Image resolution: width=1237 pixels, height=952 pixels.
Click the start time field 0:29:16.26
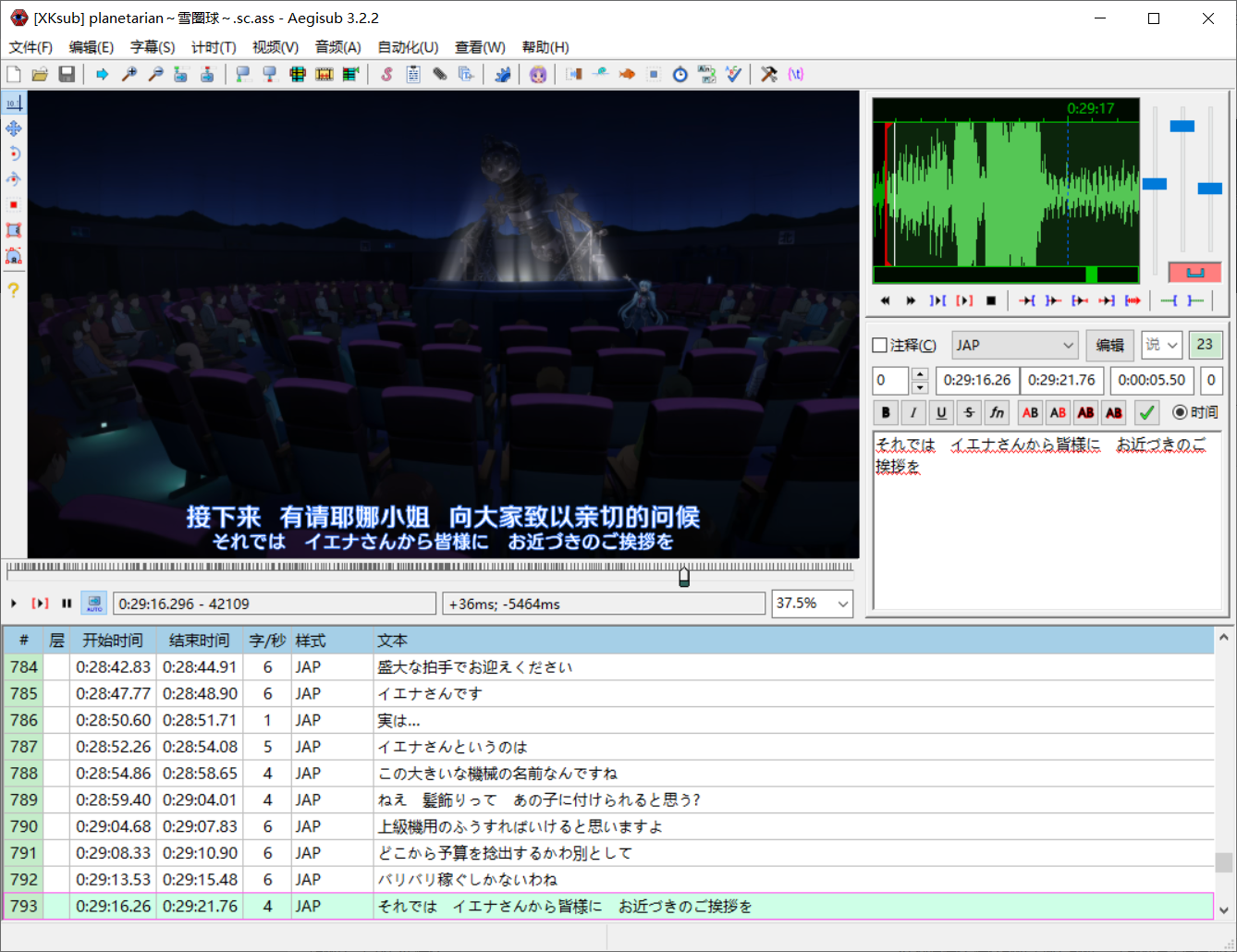(977, 380)
